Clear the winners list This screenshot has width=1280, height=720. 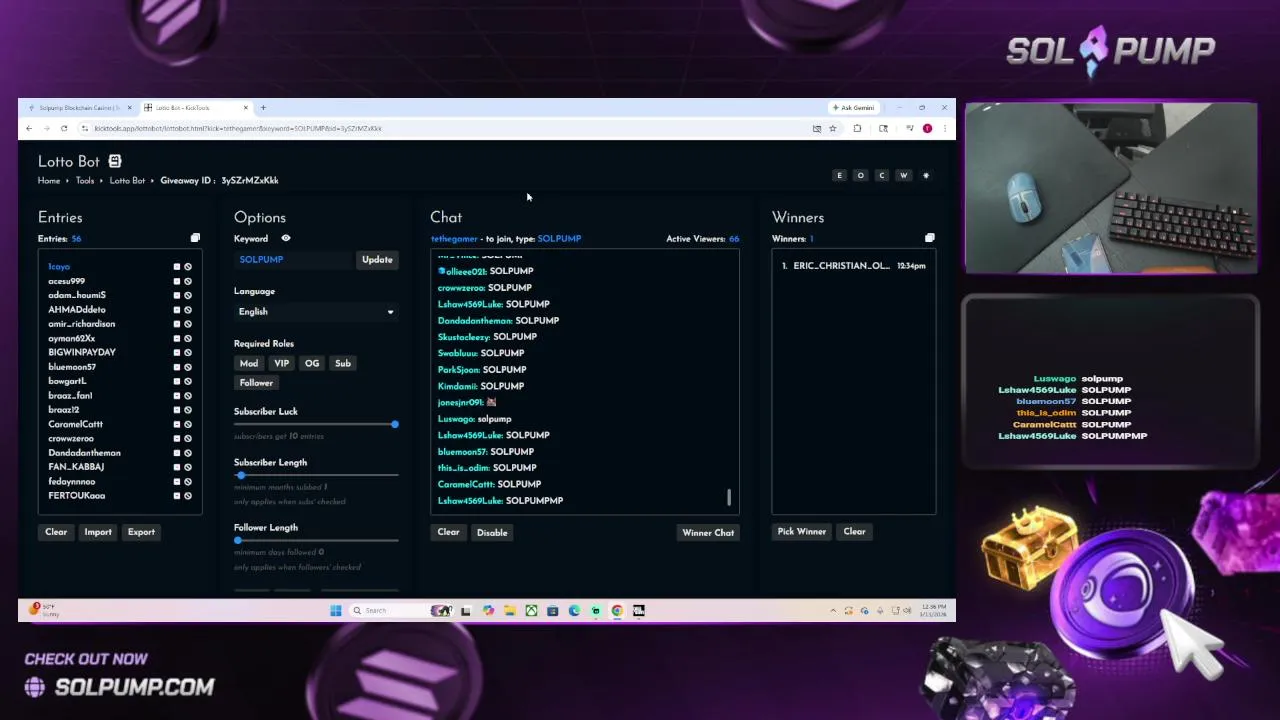[854, 532]
